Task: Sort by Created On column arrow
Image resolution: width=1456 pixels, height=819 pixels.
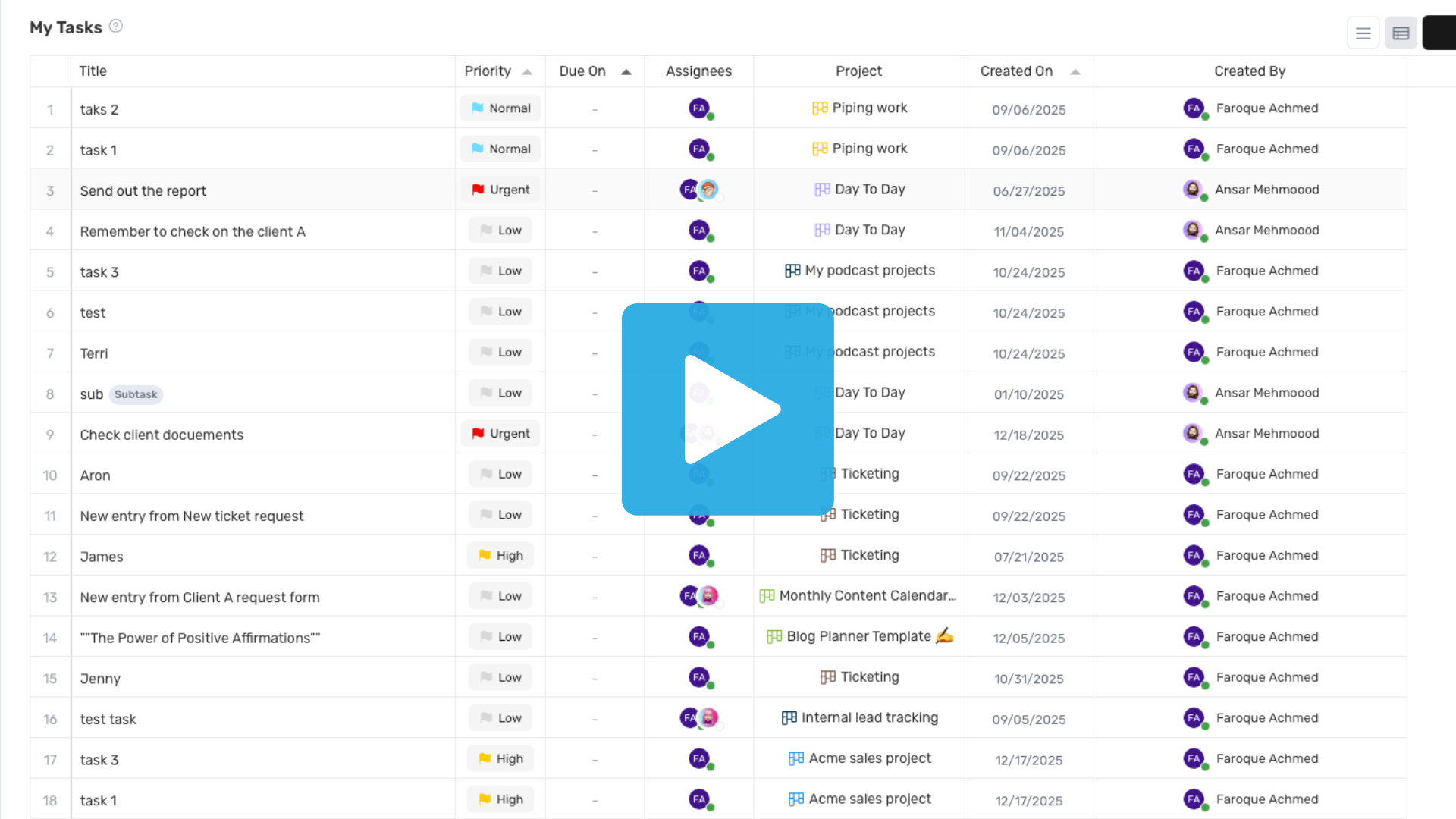Action: [1075, 72]
